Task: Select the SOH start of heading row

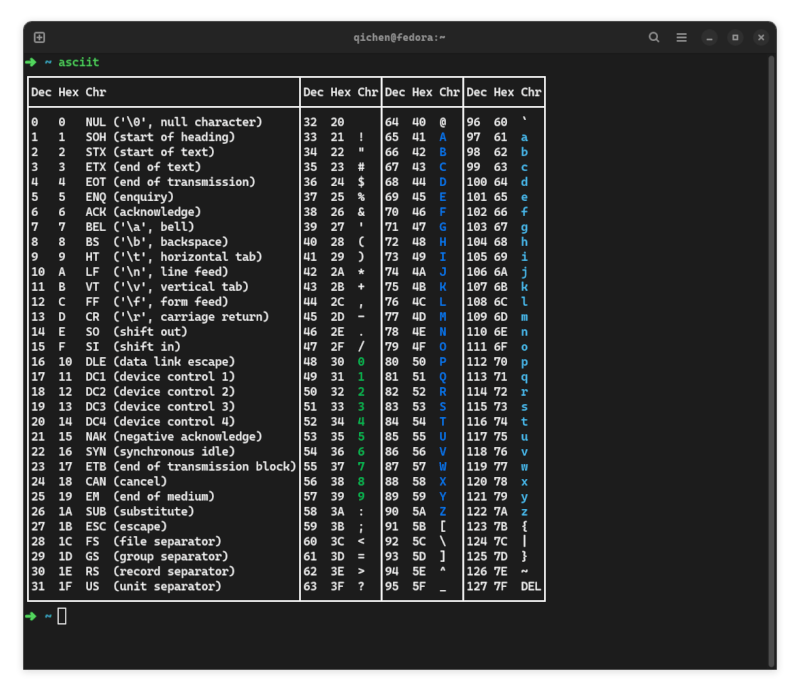Action: 133,137
